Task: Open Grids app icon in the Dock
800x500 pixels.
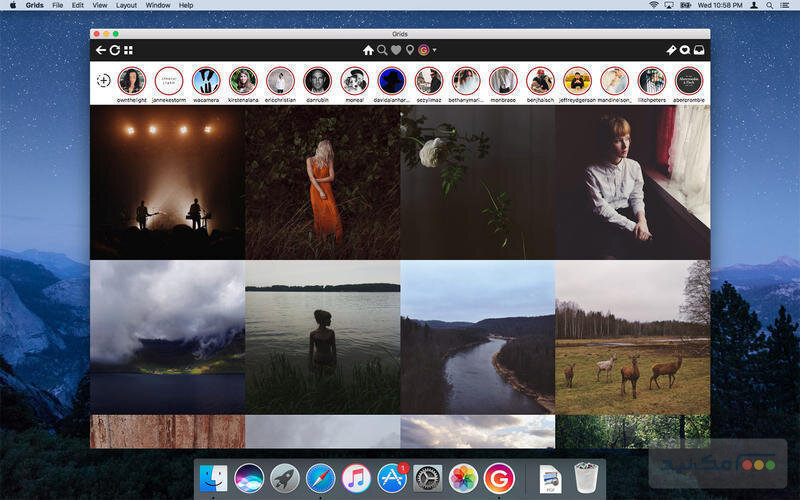Action: (499, 478)
